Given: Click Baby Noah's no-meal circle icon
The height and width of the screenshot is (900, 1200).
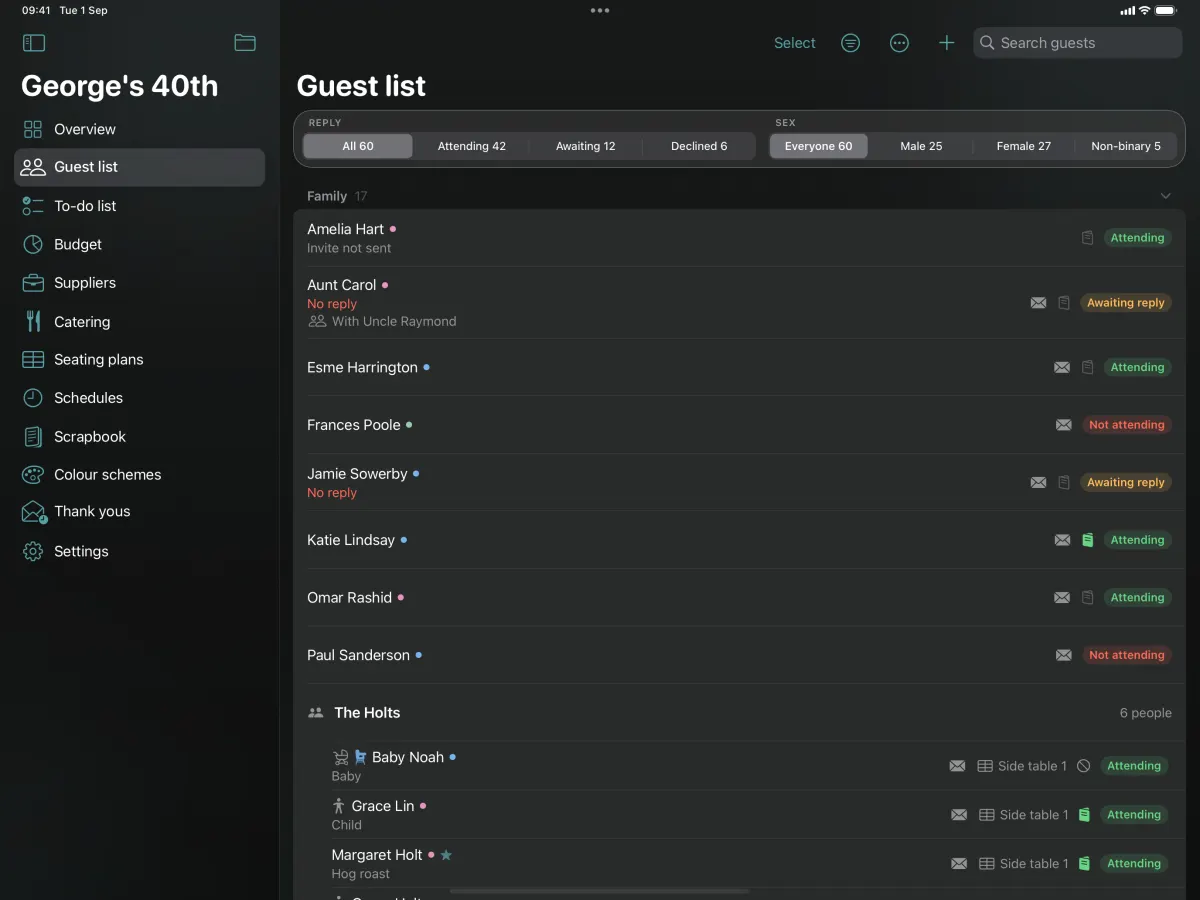Looking at the screenshot, I should pos(1084,766).
